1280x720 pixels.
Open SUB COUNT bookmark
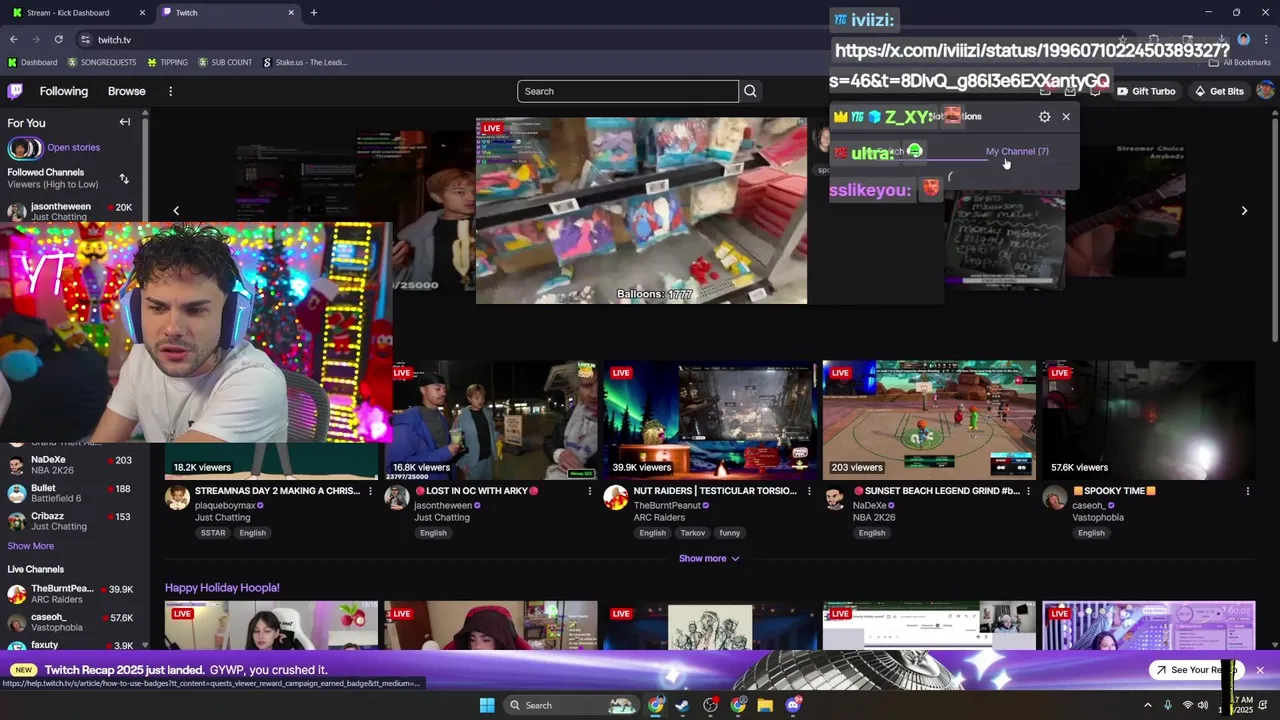(x=225, y=62)
